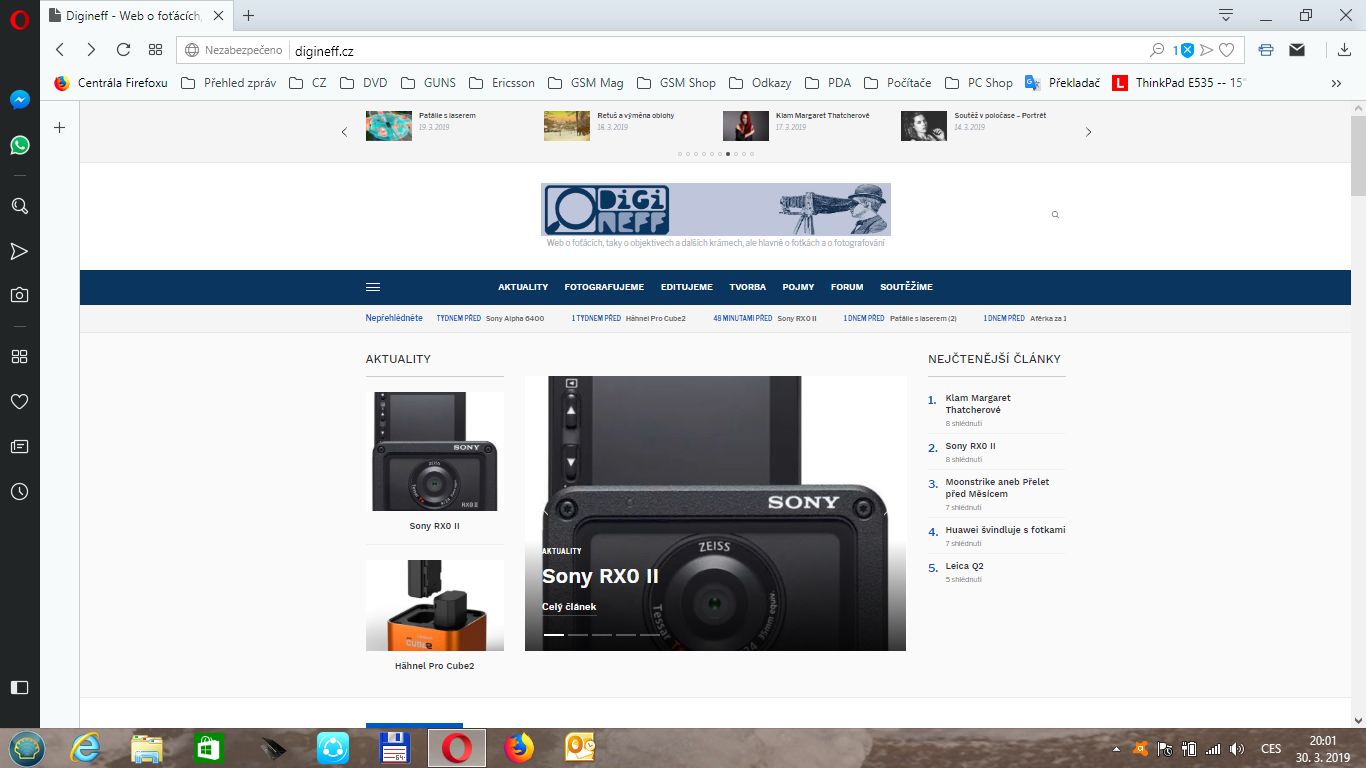Click the 'Celý článek' link
The height and width of the screenshot is (768, 1366).
coord(568,607)
